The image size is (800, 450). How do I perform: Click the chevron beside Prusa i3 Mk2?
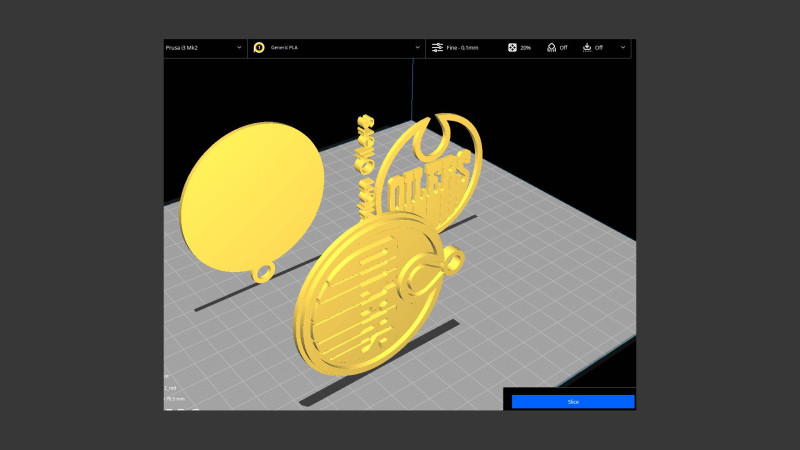239,47
